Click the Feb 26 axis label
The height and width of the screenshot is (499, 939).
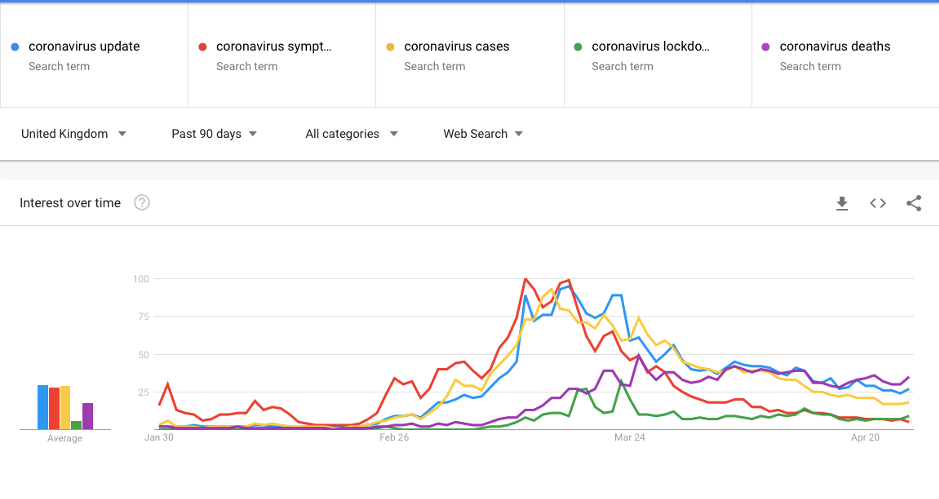pos(395,438)
